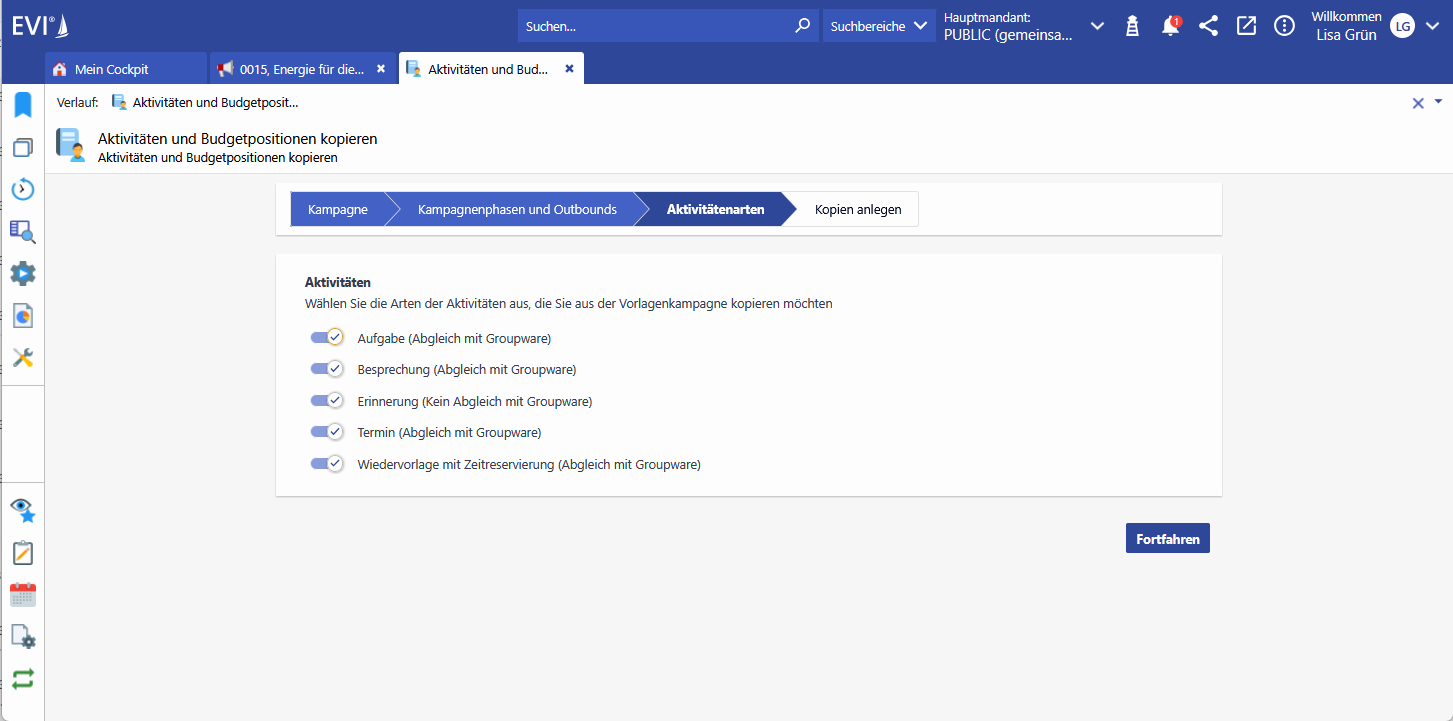This screenshot has height=721, width=1453.
Task: Click the share icon in header
Action: 1208,27
